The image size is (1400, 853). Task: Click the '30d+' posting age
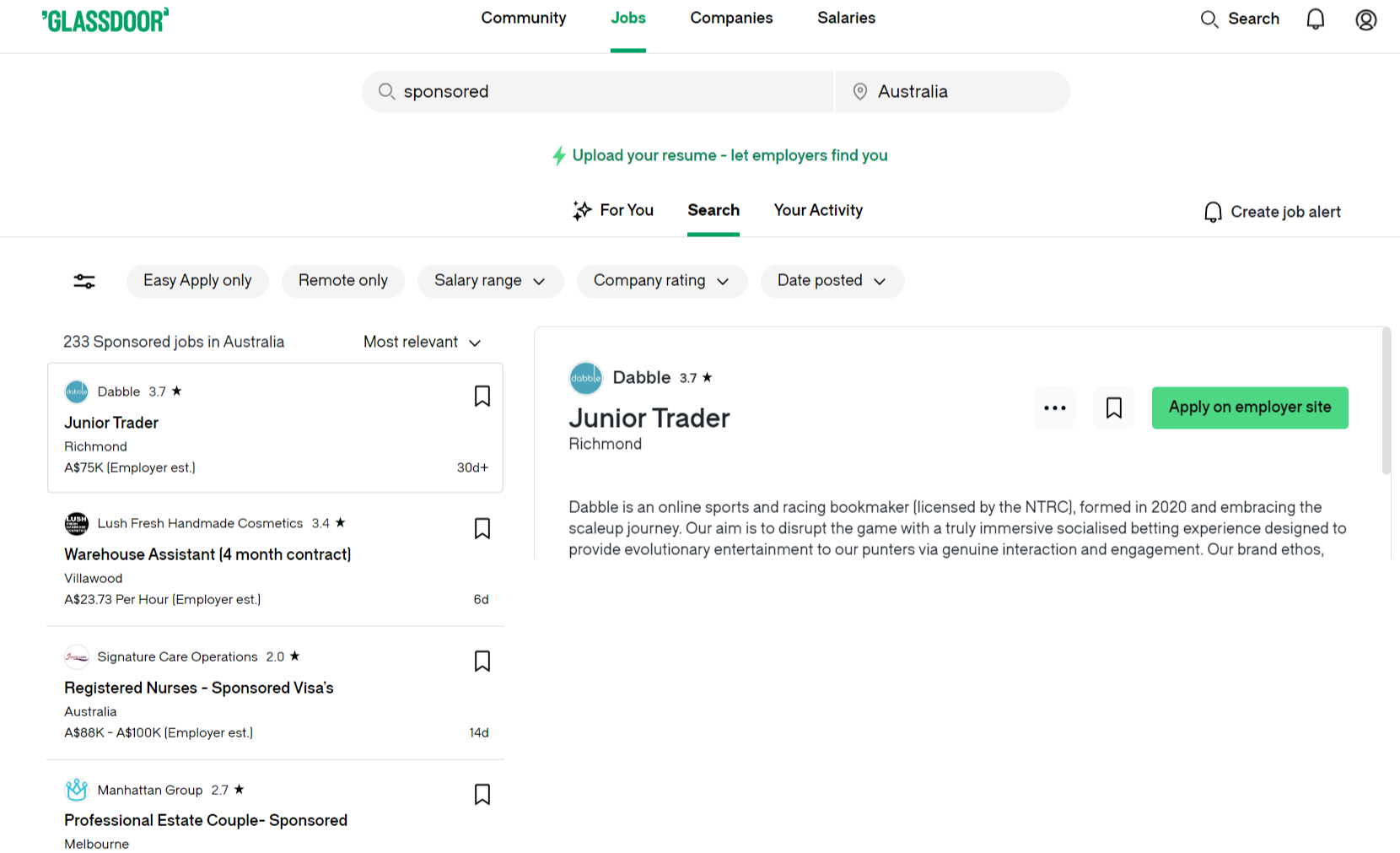click(x=472, y=467)
